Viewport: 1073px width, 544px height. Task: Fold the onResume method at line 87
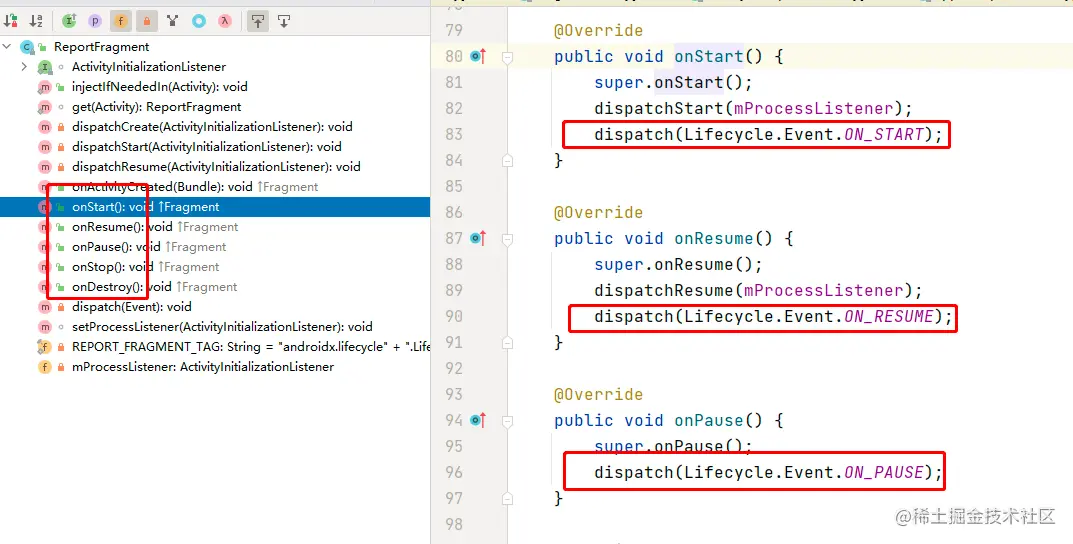507,239
